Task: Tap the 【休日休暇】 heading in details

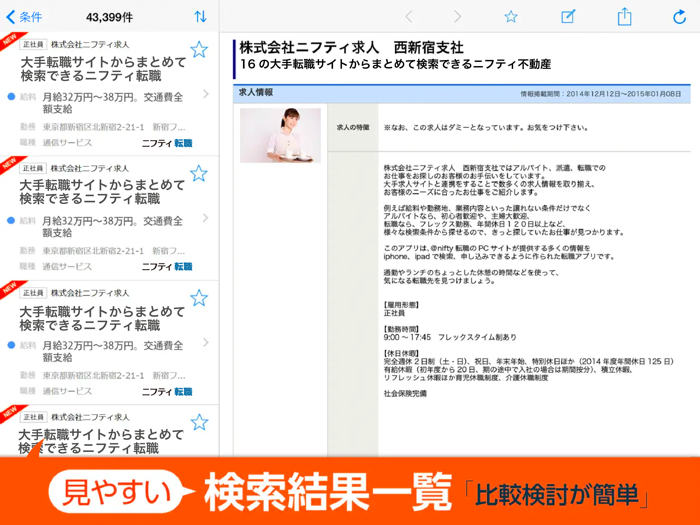Action: point(401,353)
